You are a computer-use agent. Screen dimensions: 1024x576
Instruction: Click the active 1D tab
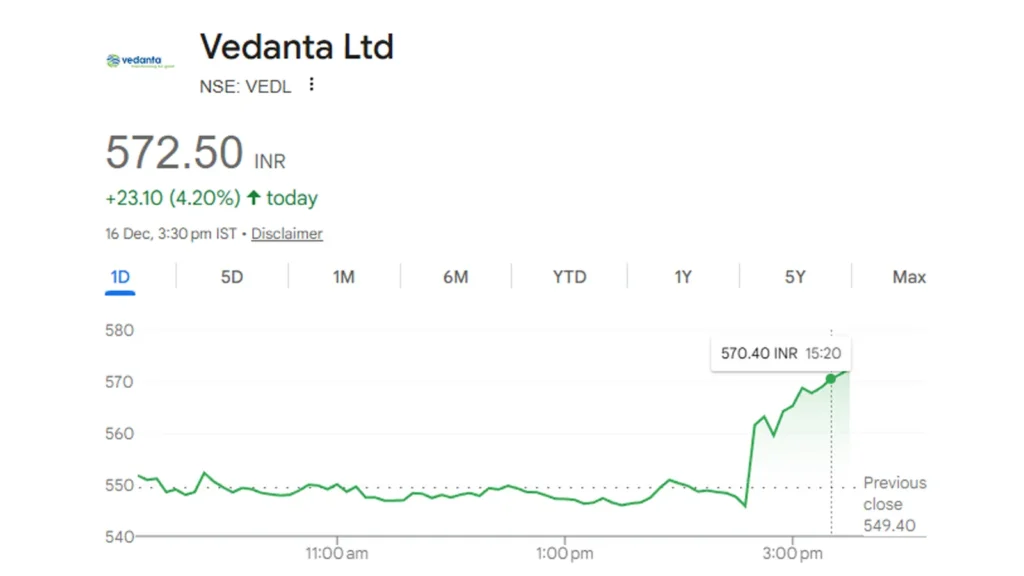pyautogui.click(x=118, y=277)
